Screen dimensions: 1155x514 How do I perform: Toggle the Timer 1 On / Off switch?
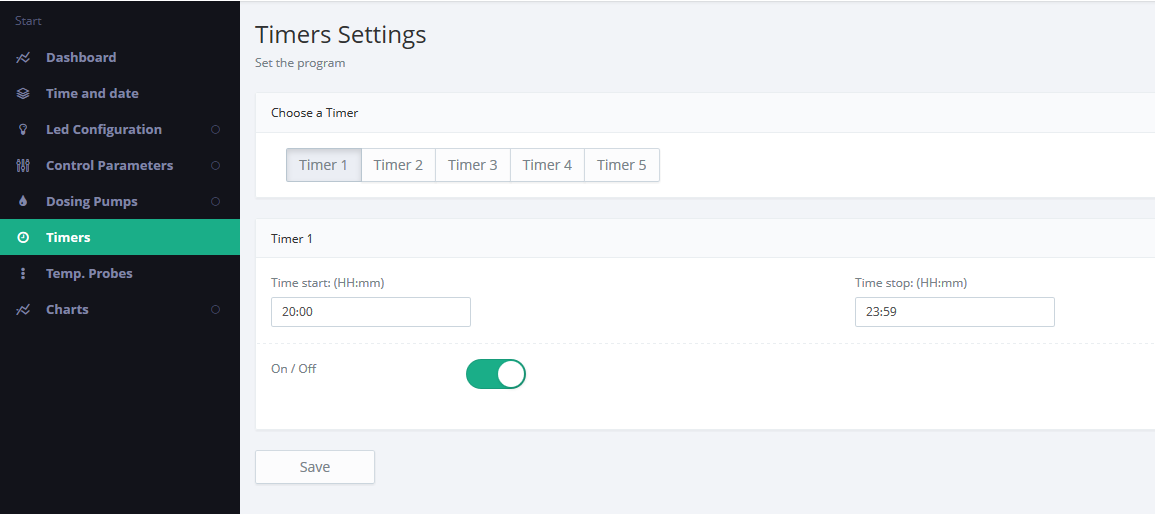[495, 374]
